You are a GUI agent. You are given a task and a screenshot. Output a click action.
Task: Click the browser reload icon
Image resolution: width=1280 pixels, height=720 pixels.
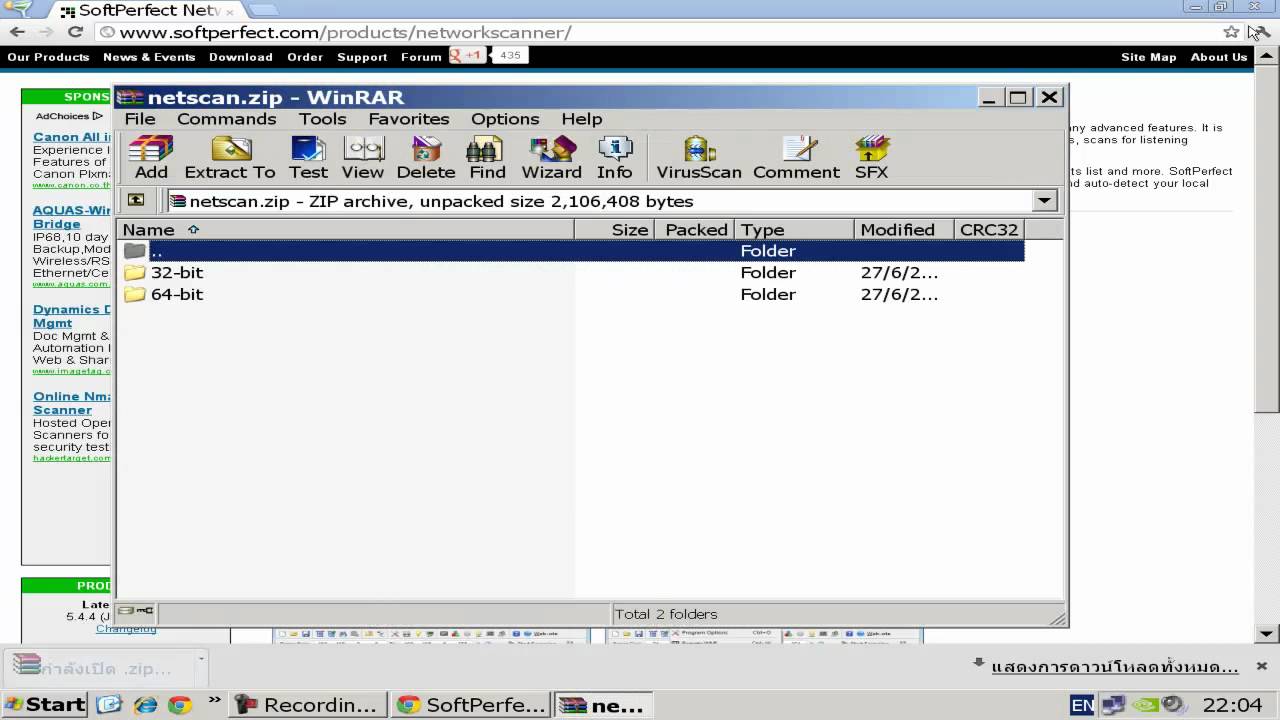[x=75, y=32]
